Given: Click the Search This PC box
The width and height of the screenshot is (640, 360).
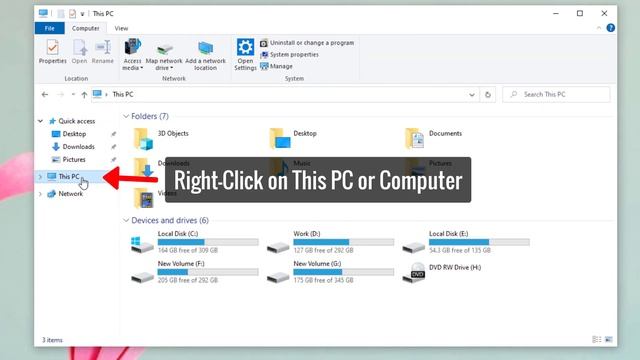Looking at the screenshot, I should pos(556,95).
